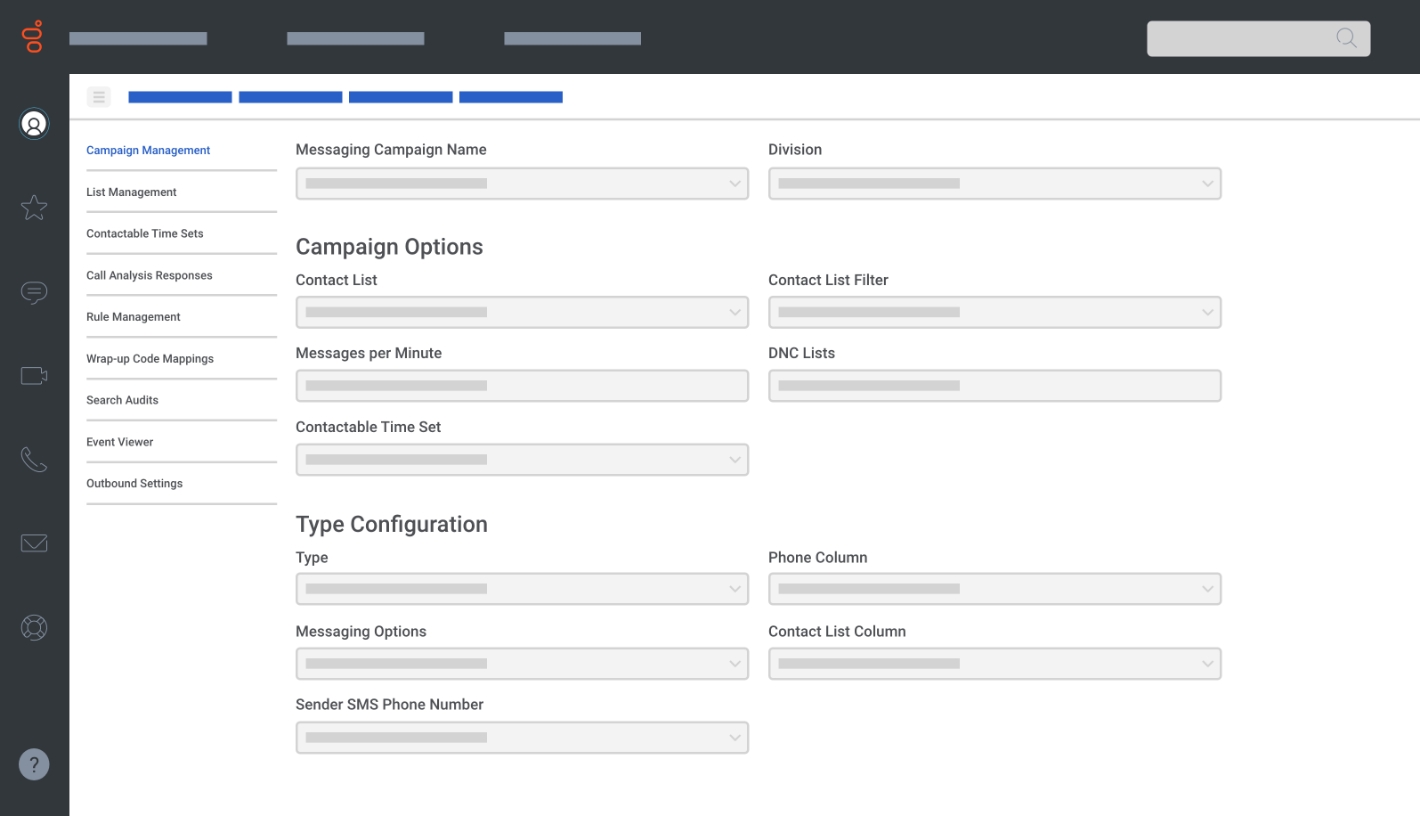The height and width of the screenshot is (816, 1420).
Task: Select the phone calls icon
Action: point(33,459)
